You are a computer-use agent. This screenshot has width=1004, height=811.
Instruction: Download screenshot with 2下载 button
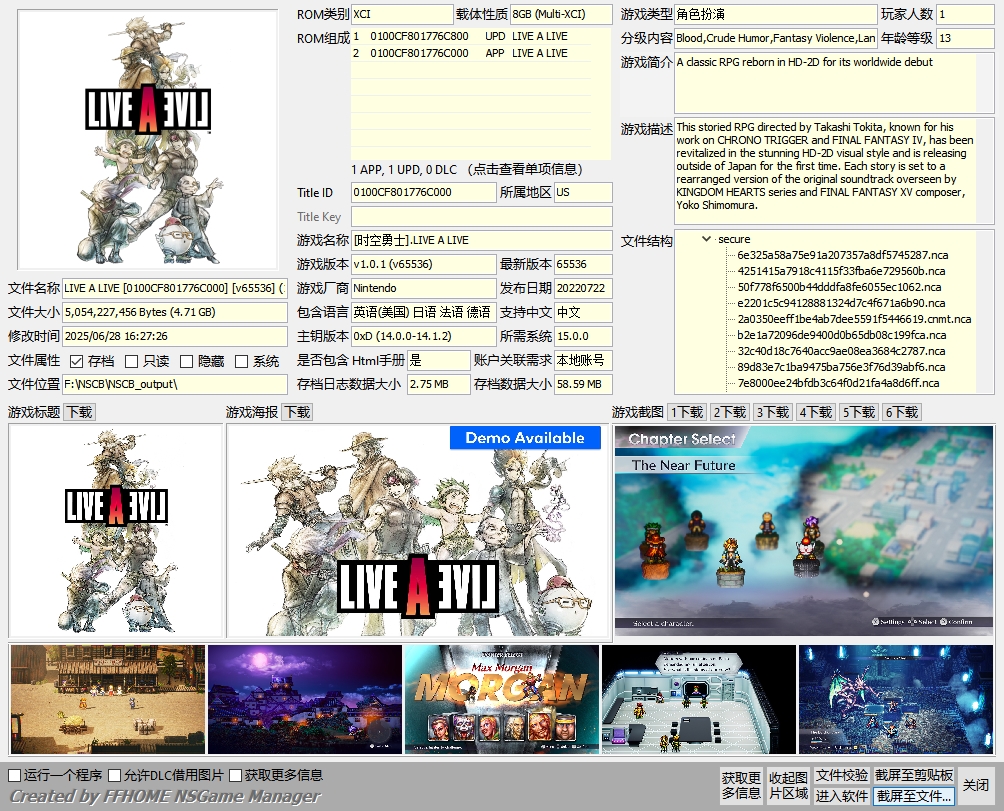pyautogui.click(x=730, y=412)
